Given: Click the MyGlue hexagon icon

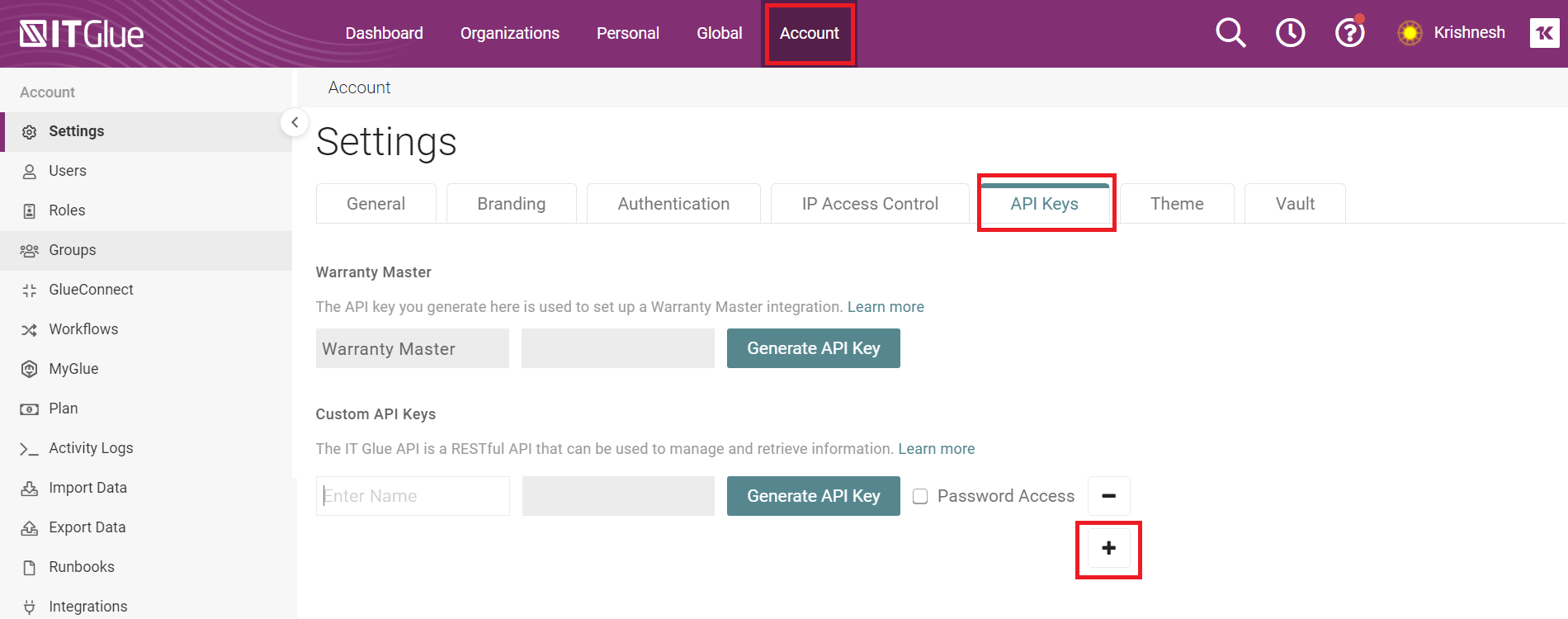Looking at the screenshot, I should tap(30, 369).
